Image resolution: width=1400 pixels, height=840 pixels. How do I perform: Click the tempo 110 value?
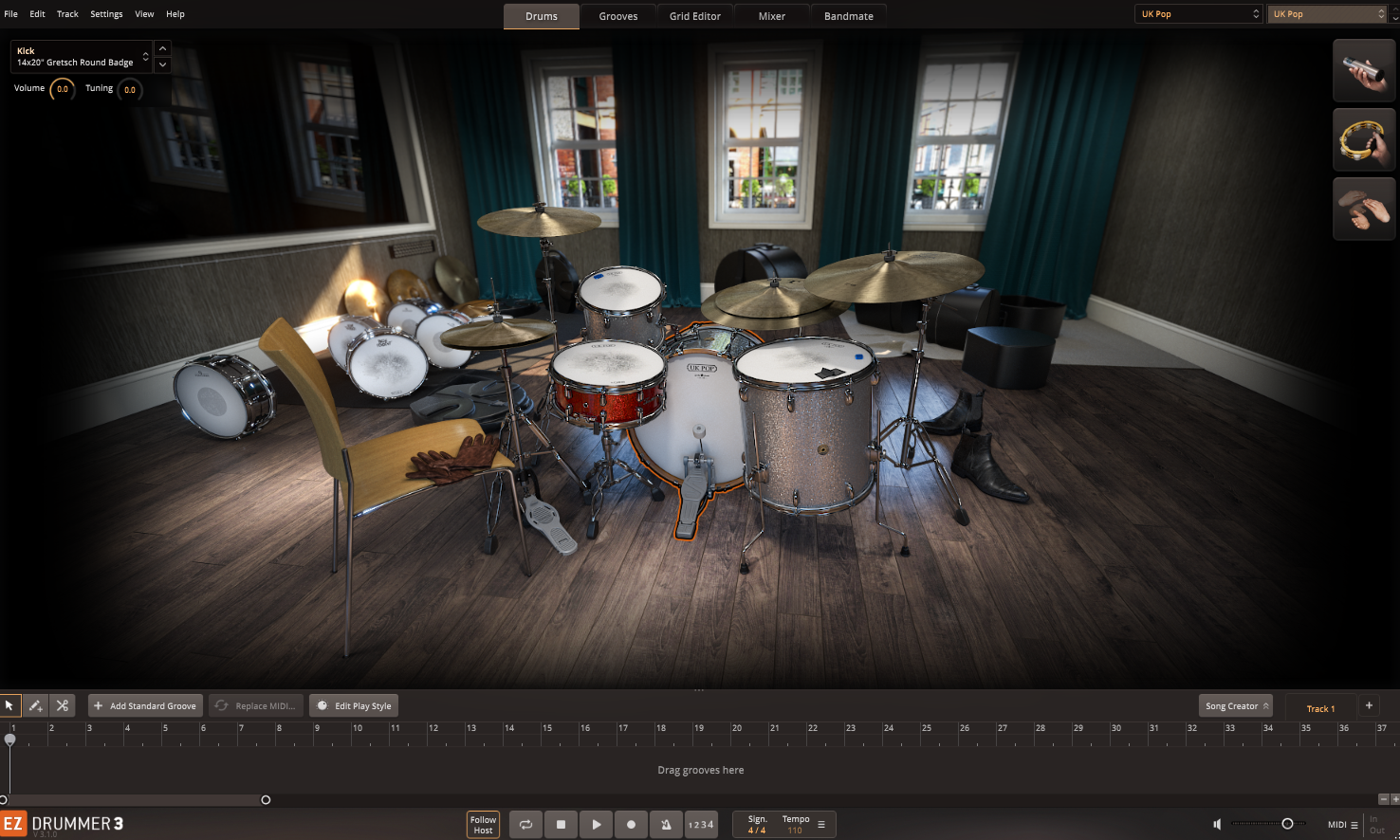(795, 831)
